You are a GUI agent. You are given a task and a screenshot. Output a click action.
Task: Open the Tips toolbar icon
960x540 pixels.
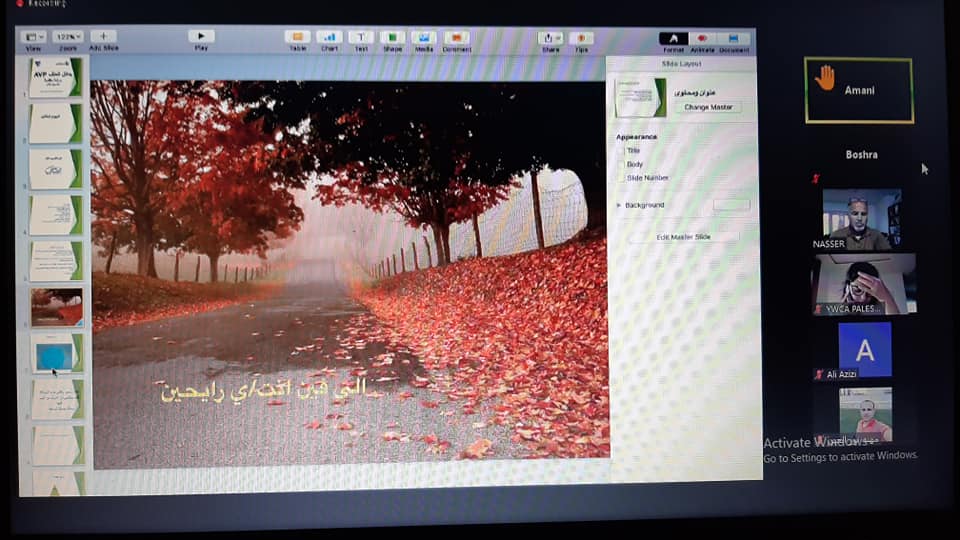(x=581, y=38)
